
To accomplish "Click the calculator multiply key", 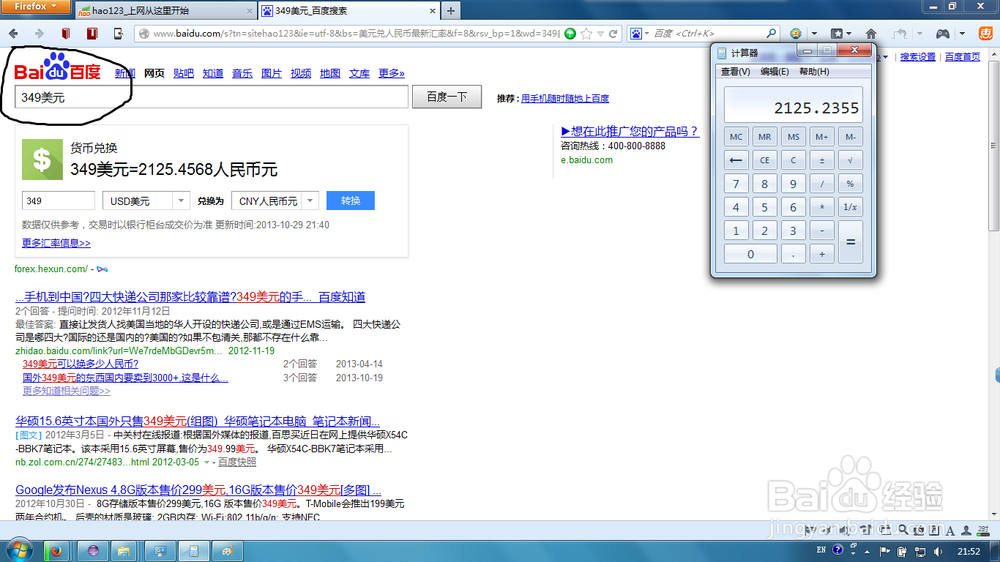I will pyautogui.click(x=821, y=207).
